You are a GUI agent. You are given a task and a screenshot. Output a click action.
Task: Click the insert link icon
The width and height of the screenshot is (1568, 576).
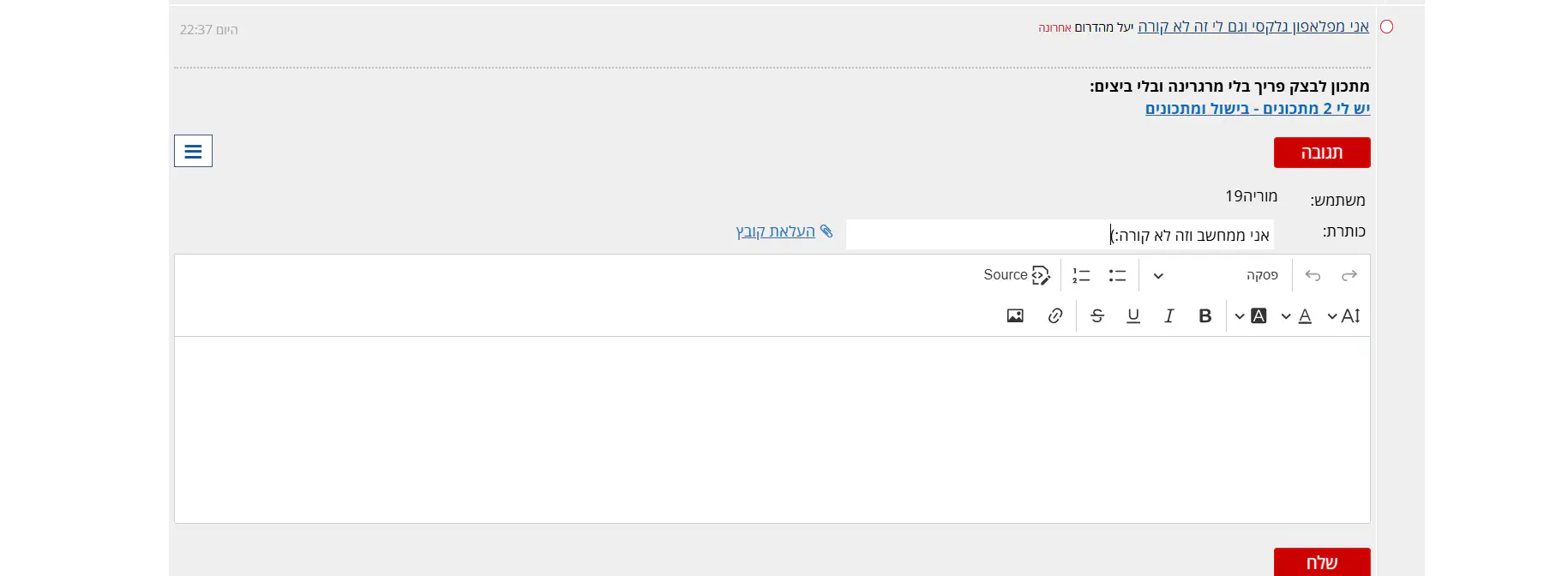click(1055, 315)
